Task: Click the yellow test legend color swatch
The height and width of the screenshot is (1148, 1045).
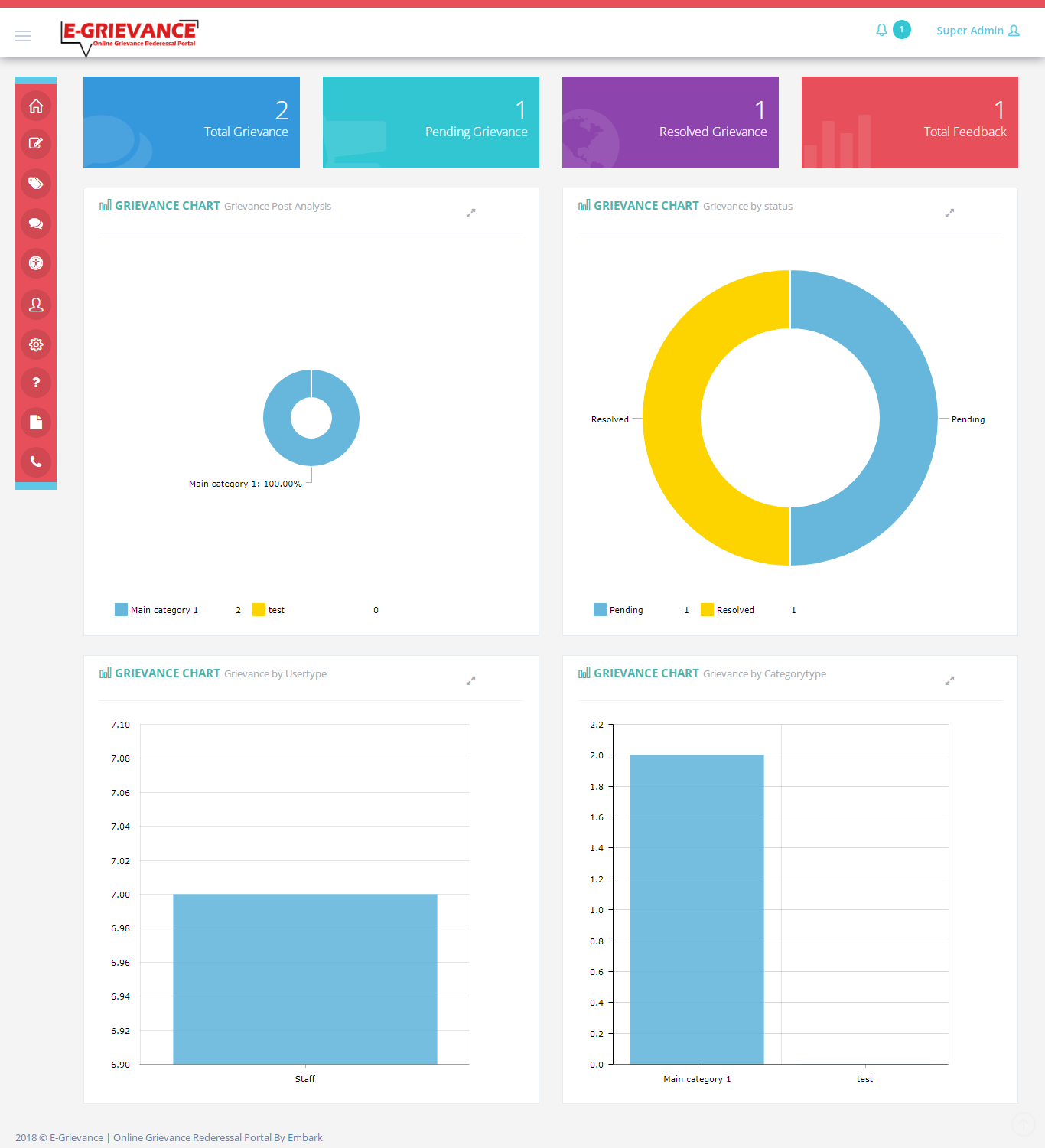Action: 259,610
